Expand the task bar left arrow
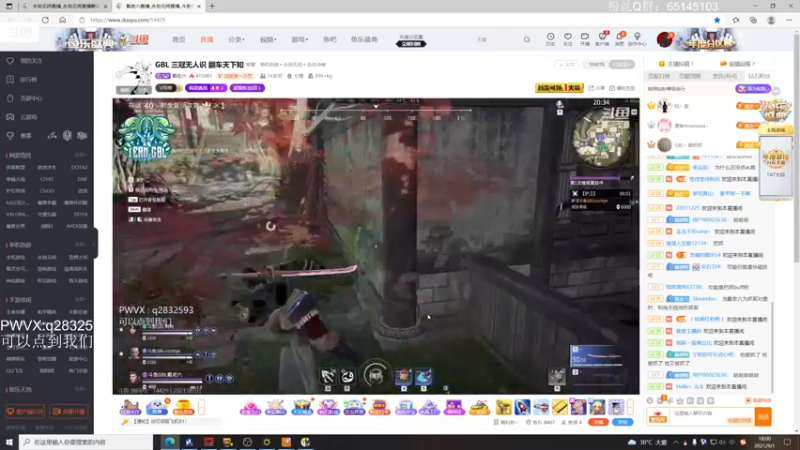The width and height of the screenshot is (800, 450). point(202,407)
